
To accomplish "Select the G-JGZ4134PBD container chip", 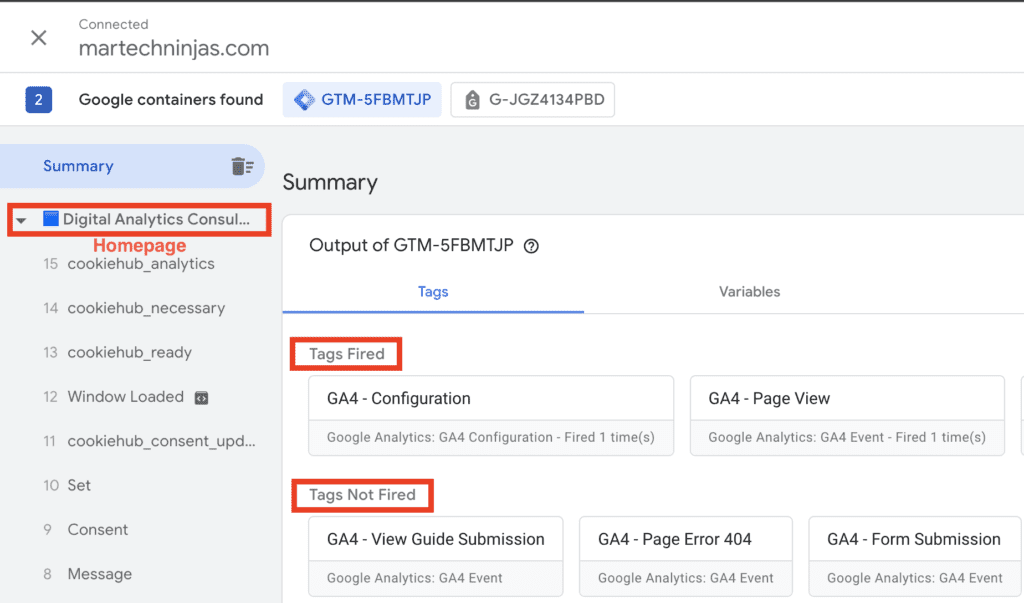I will pos(532,99).
